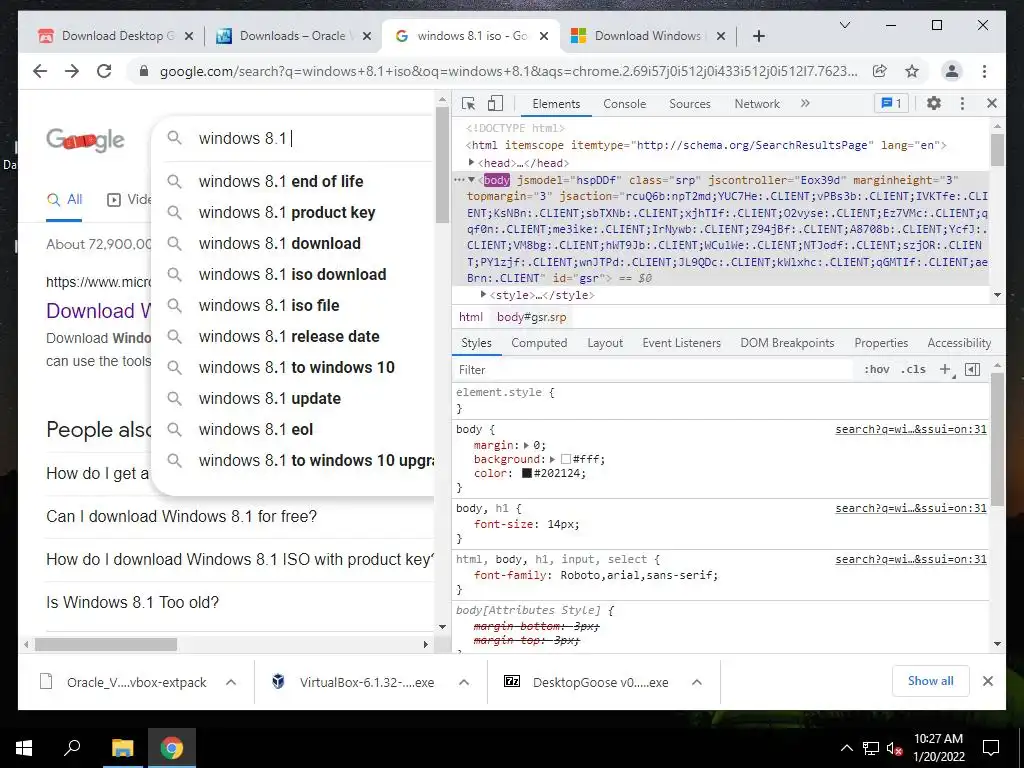Collapse the body element in DOM tree
1024x768 pixels.
tap(472, 180)
